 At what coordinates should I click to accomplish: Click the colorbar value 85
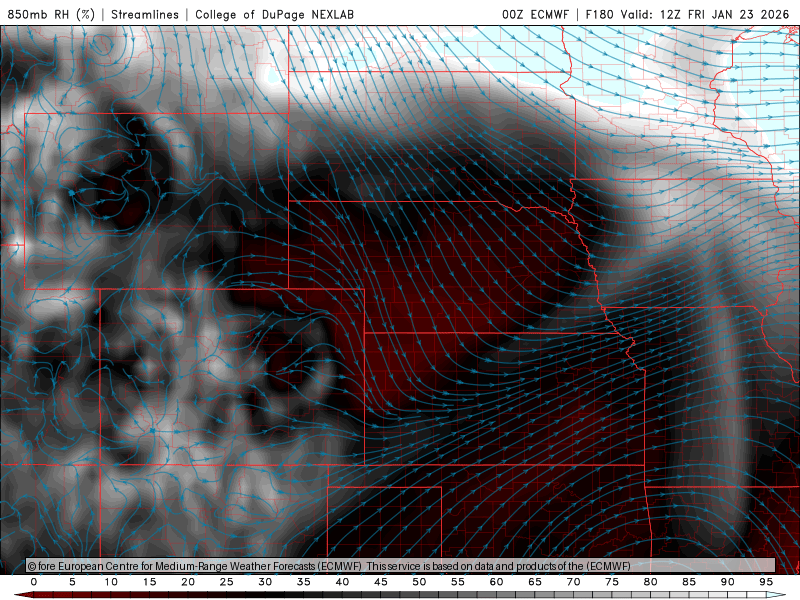pyautogui.click(x=689, y=582)
